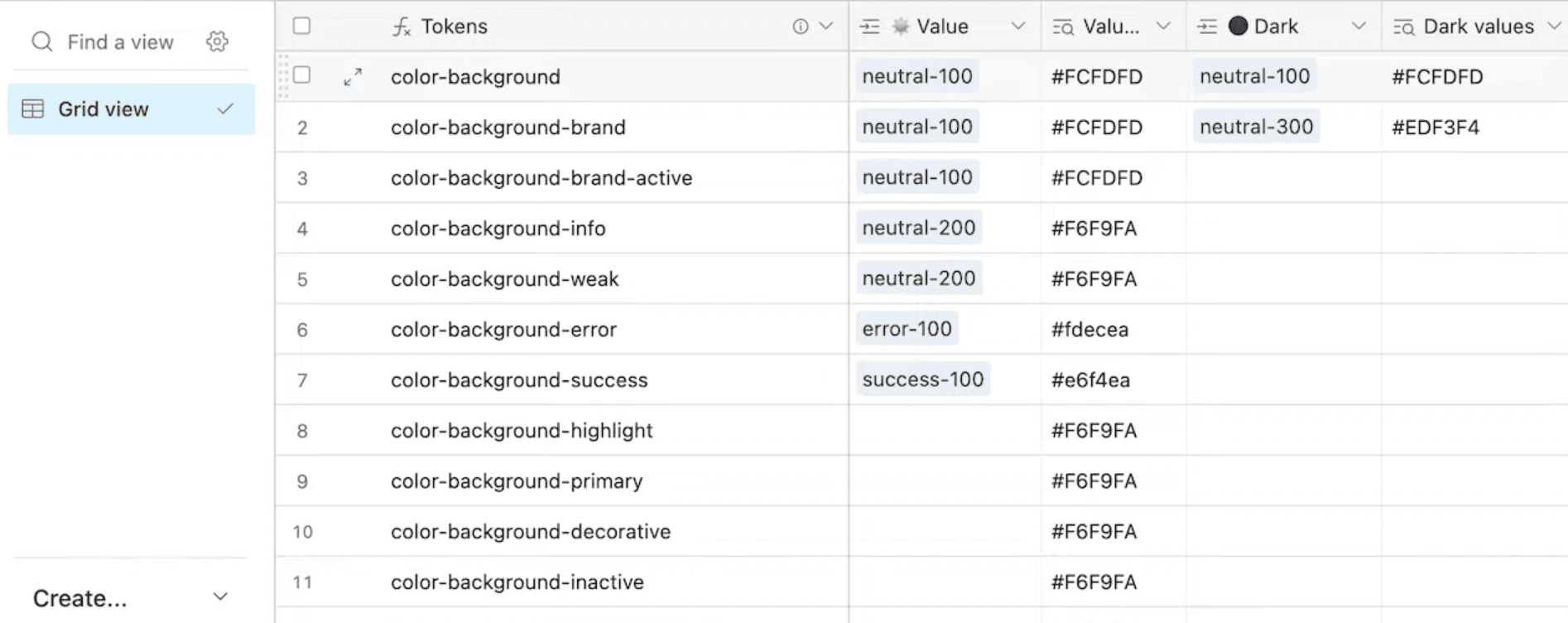This screenshot has height=623, width=1568.
Task: Click the grid icon beside Grid view
Action: click(x=33, y=109)
